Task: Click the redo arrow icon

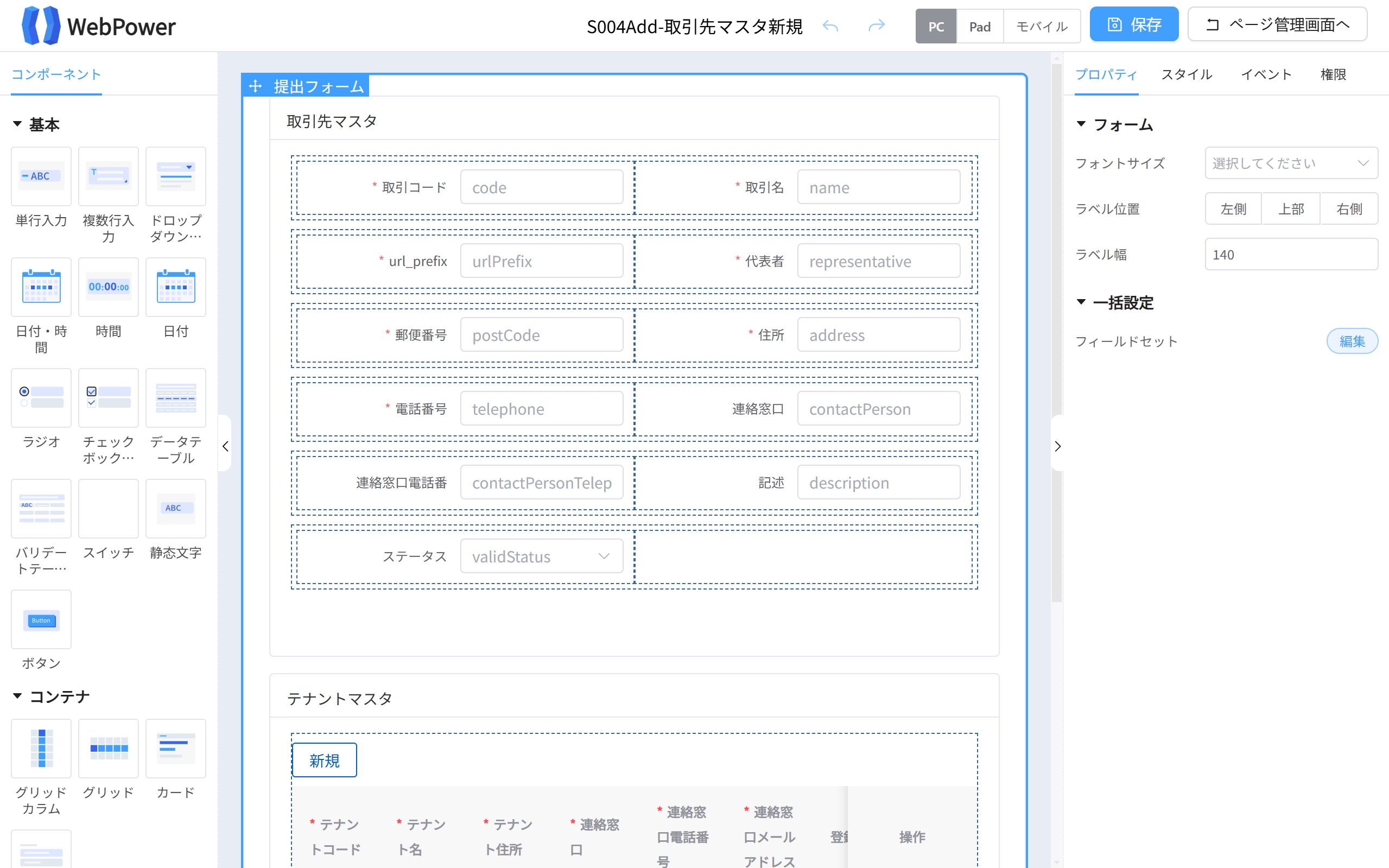Action: (877, 26)
